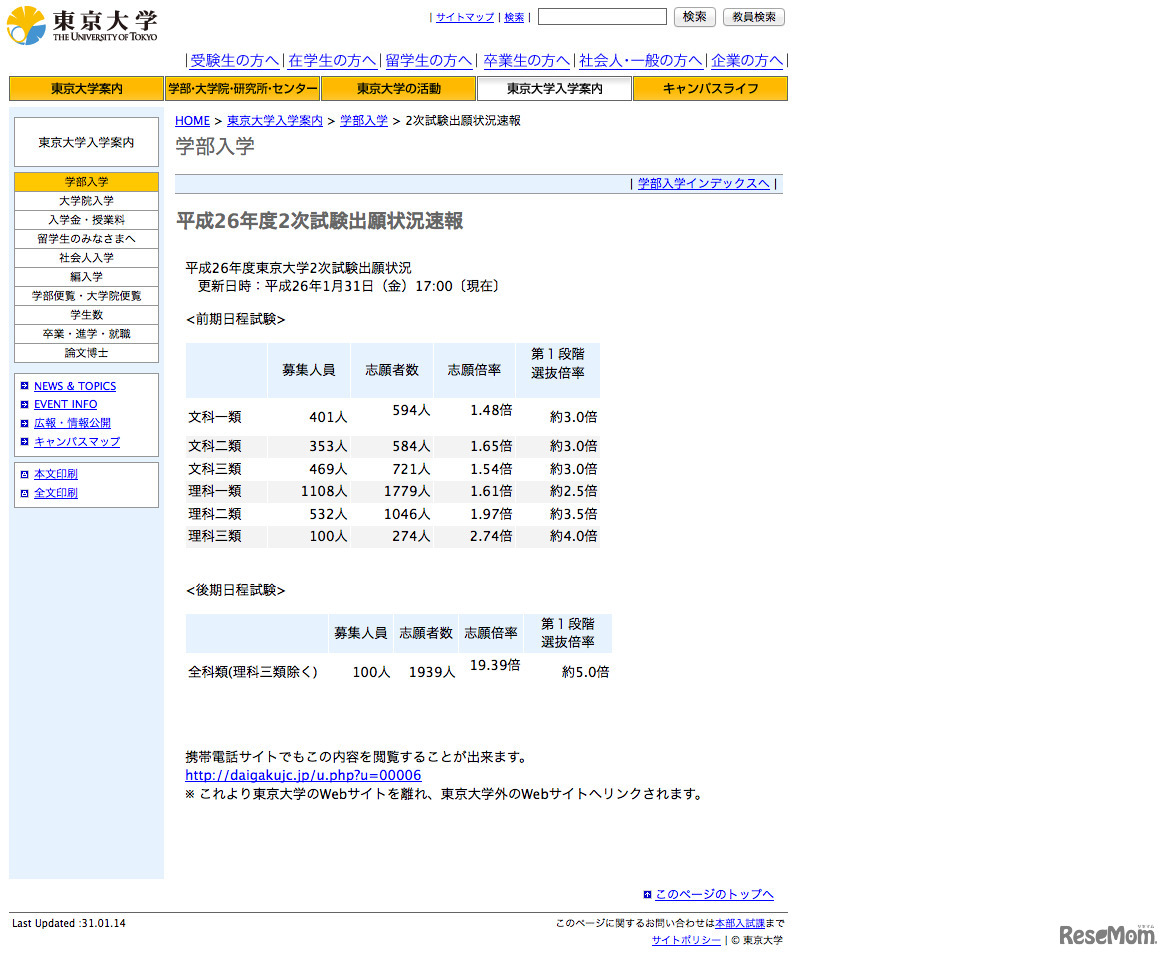Switch to the キャンパスライフ tab
Image resolution: width=1170 pixels, height=958 pixels.
click(x=710, y=89)
